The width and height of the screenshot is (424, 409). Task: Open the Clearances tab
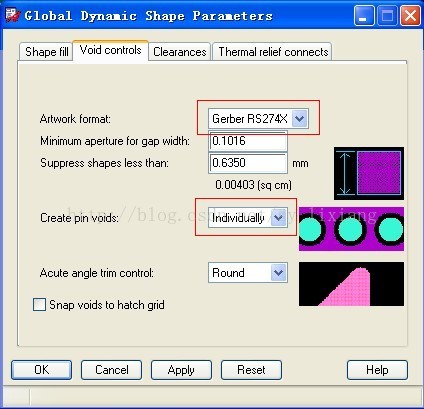[180, 52]
